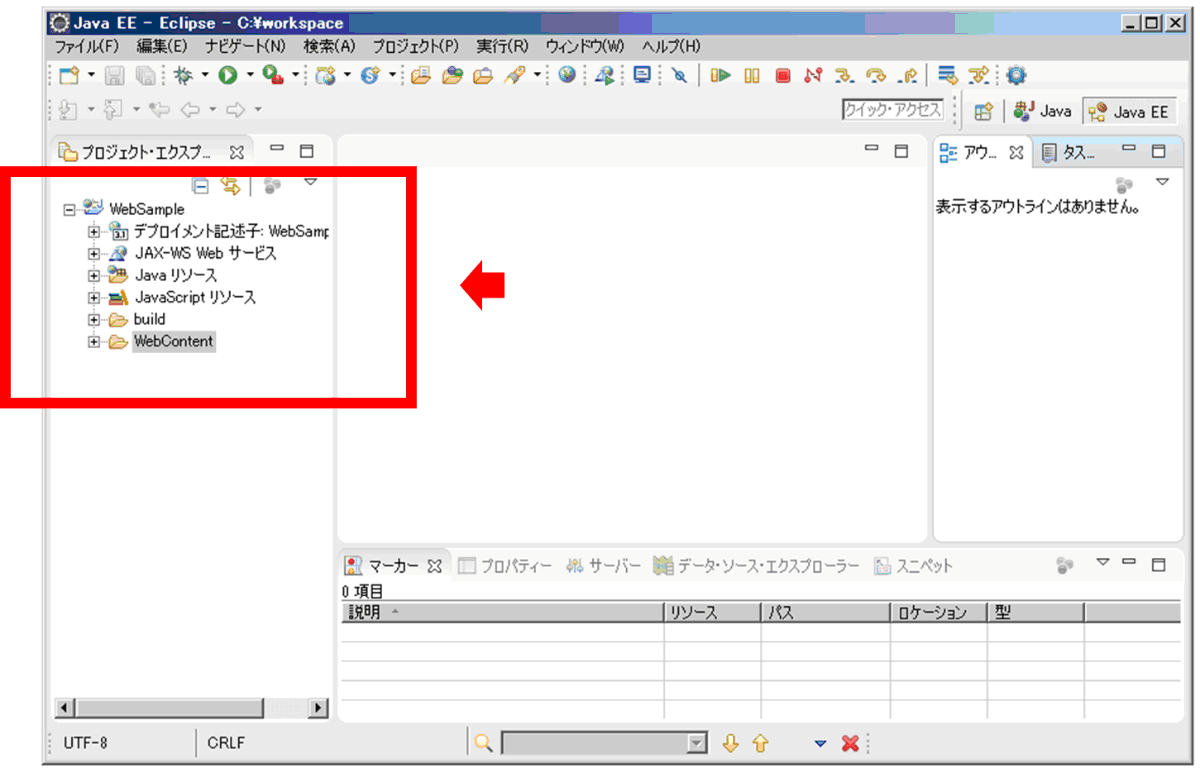Viewport: 1200px width, 773px height.
Task: Expand the build folder node
Action: pos(94,320)
